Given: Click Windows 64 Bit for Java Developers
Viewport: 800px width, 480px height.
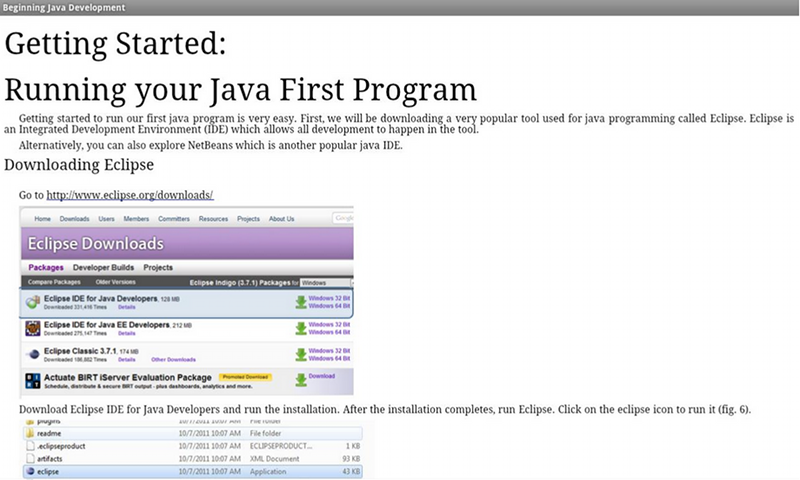Looking at the screenshot, I should 329,306.
